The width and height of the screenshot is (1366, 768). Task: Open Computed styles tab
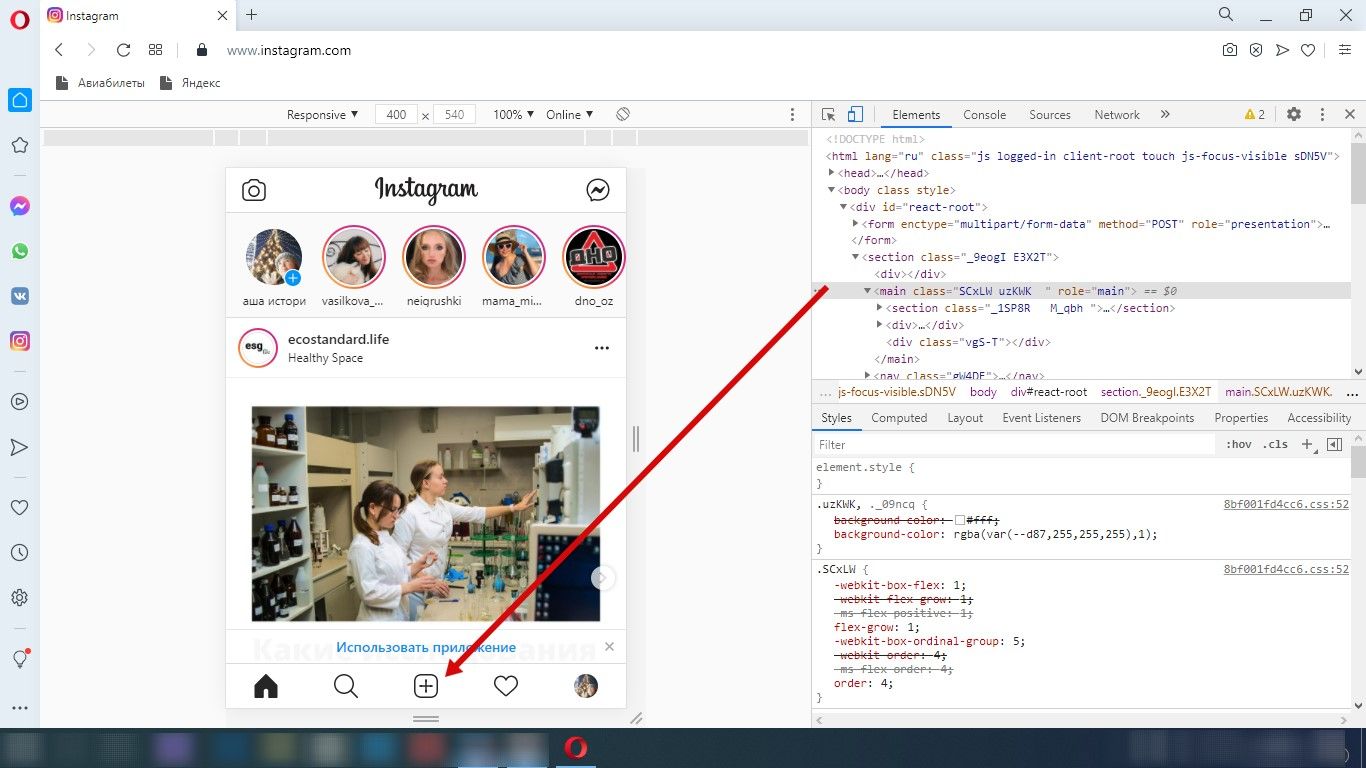point(899,418)
